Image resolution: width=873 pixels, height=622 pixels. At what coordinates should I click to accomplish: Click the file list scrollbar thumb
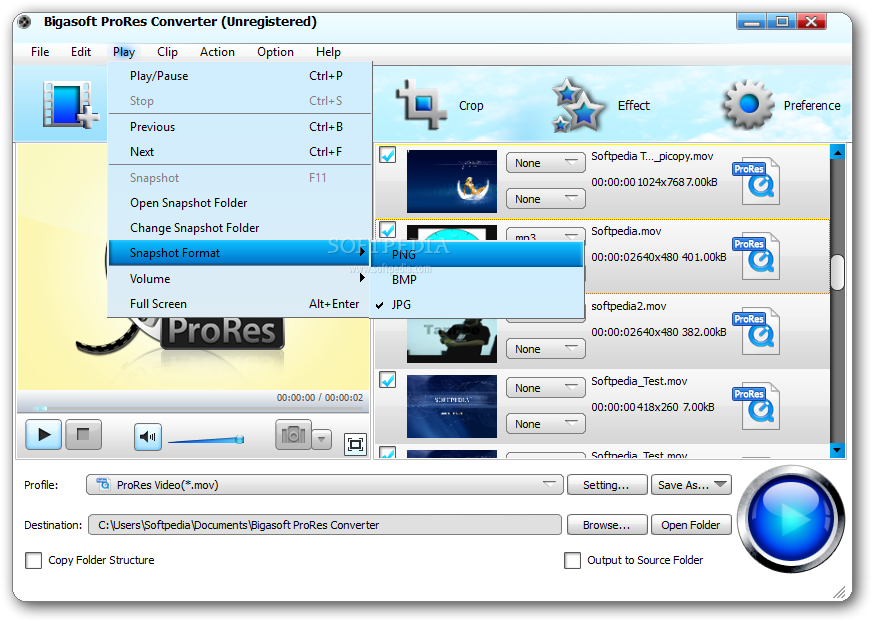coord(837,272)
